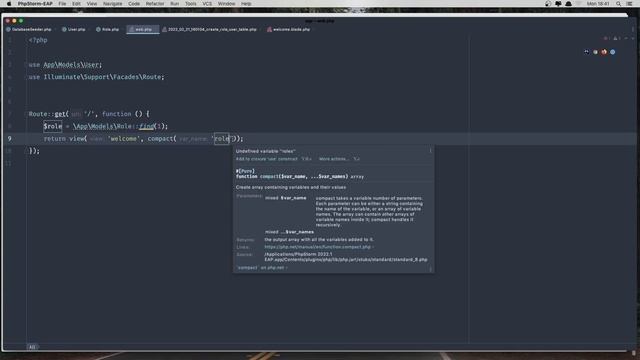This screenshot has width=640, height=360.
Task: Open the Window menu
Action: pos(227,4)
